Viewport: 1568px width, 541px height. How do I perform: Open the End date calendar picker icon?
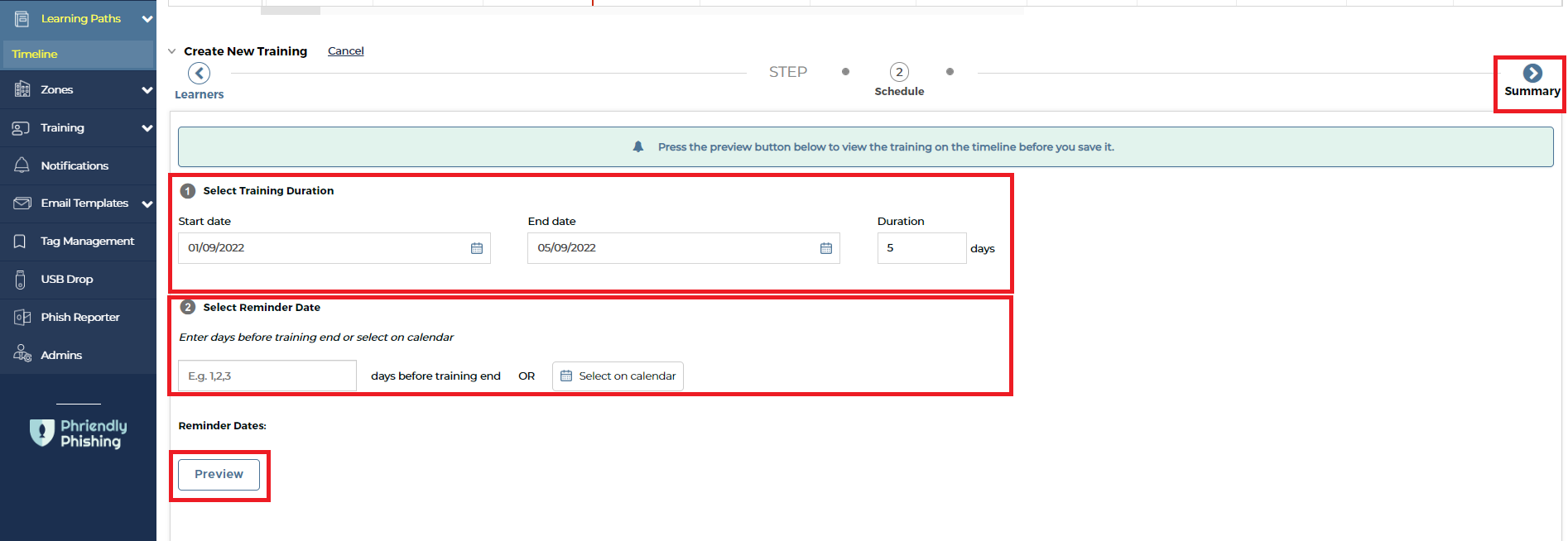826,248
